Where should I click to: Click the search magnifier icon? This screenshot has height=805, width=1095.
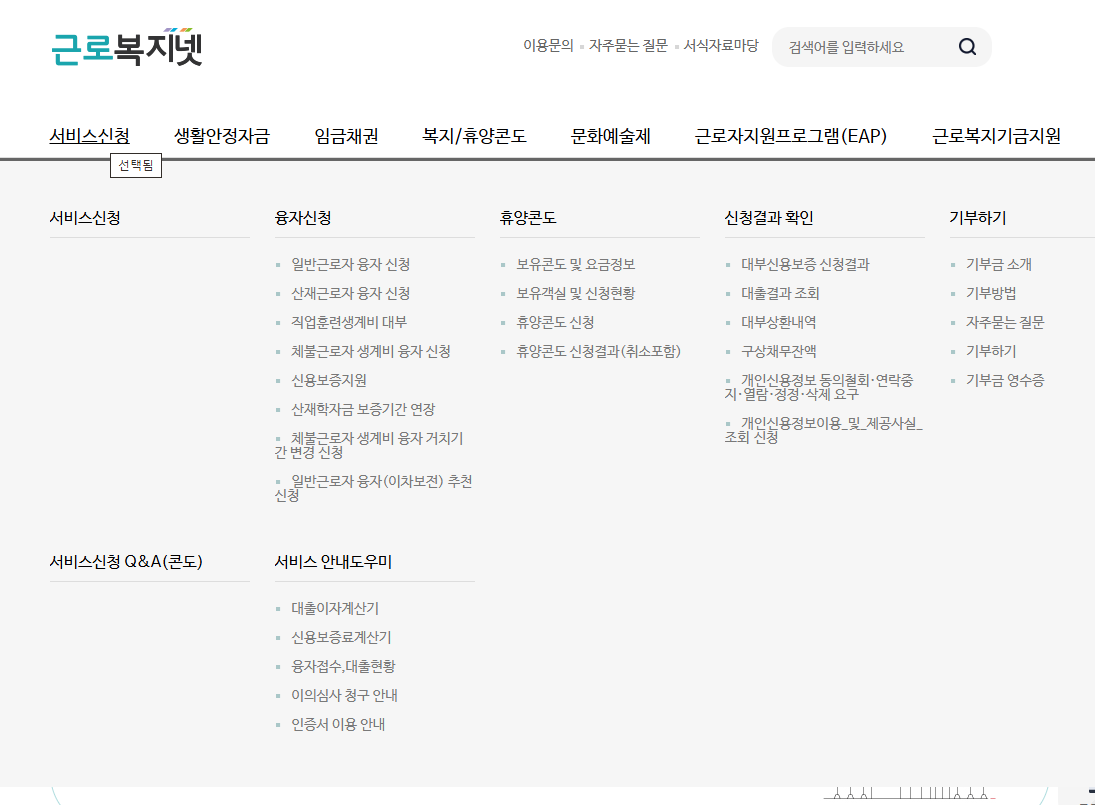pyautogui.click(x=967, y=47)
